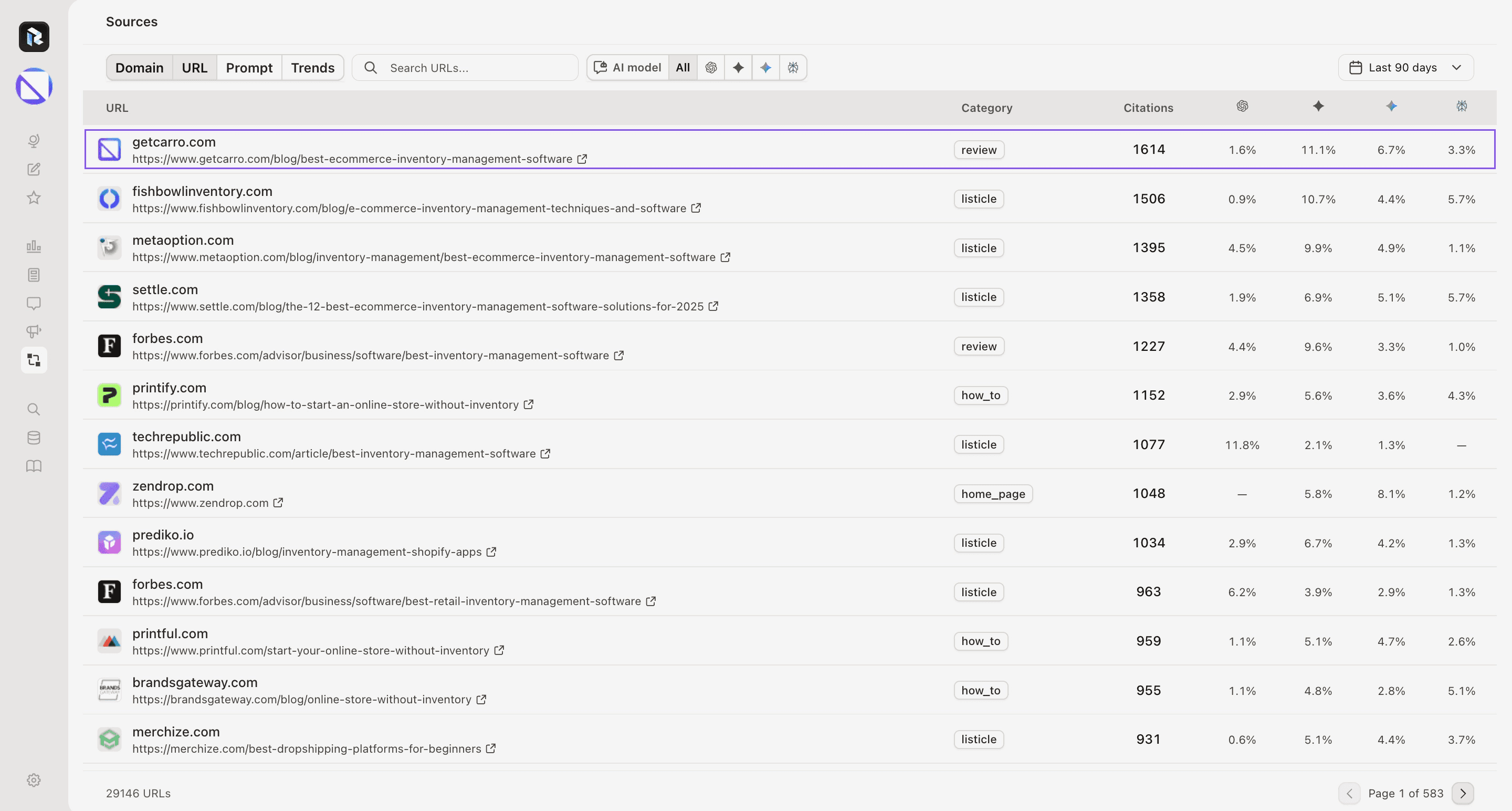Click the citations value 1614
This screenshot has width=1512, height=811.
pos(1149,150)
